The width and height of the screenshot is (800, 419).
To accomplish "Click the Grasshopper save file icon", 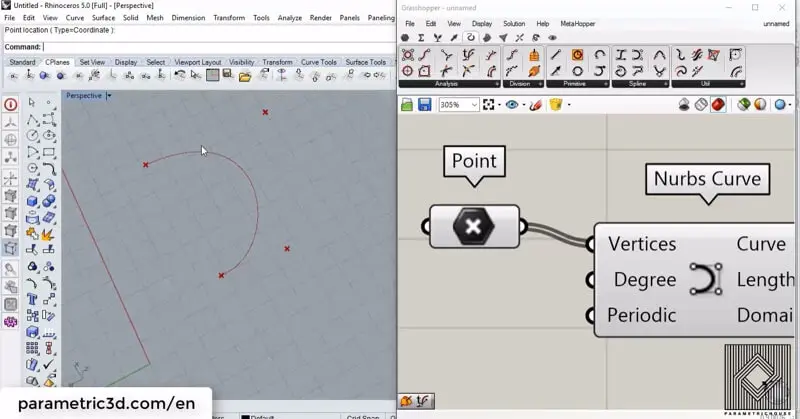I will tap(426, 104).
